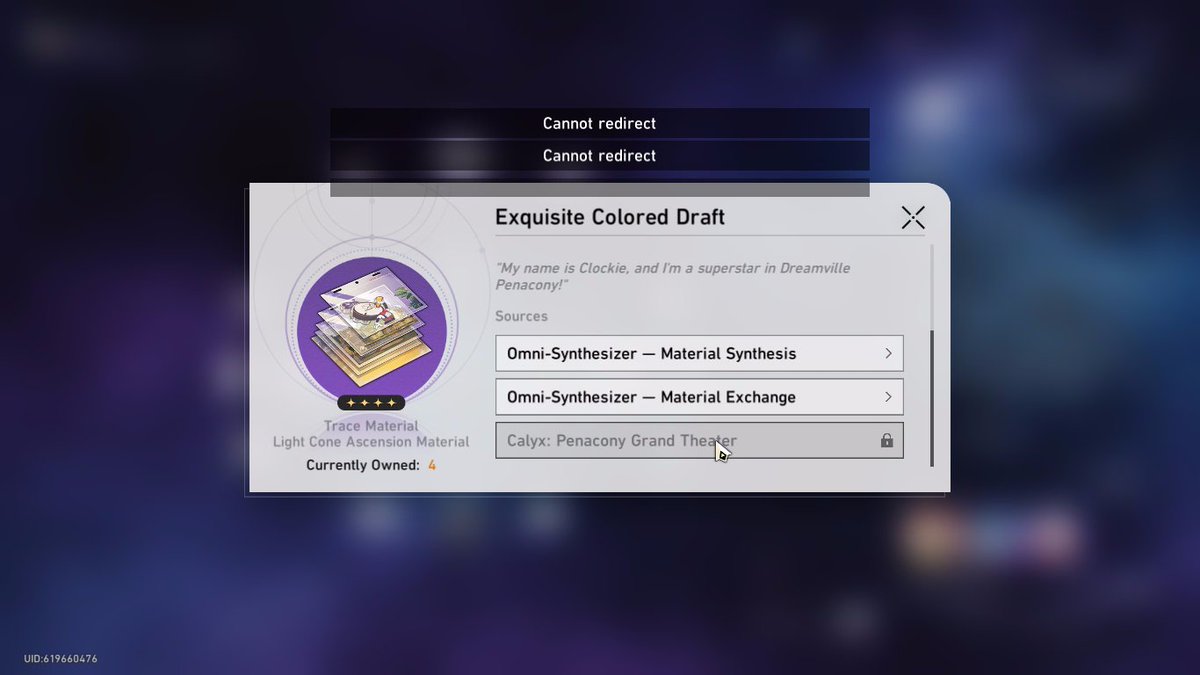The image size is (1200, 675).
Task: Click the 'Sources' heading
Action: click(521, 316)
